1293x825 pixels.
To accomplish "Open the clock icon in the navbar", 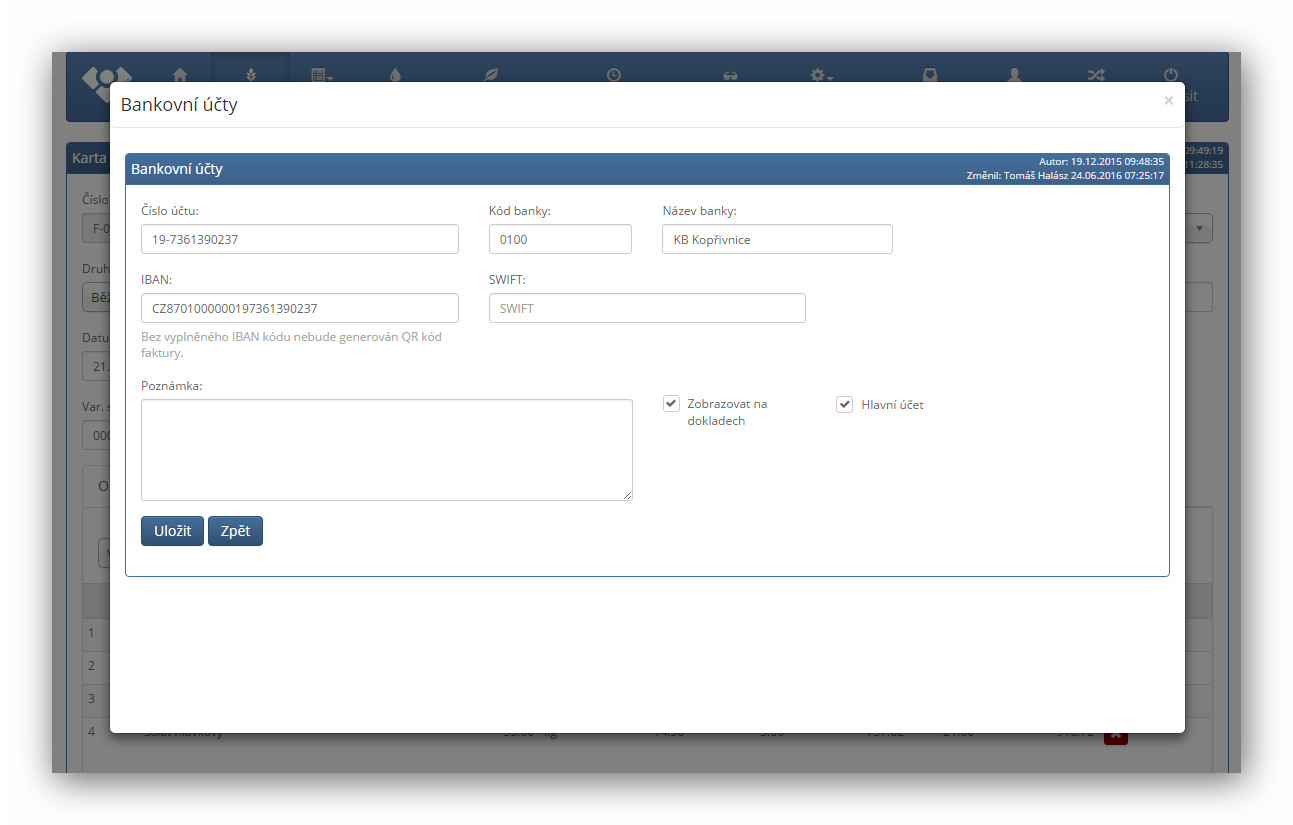I will click(613, 75).
